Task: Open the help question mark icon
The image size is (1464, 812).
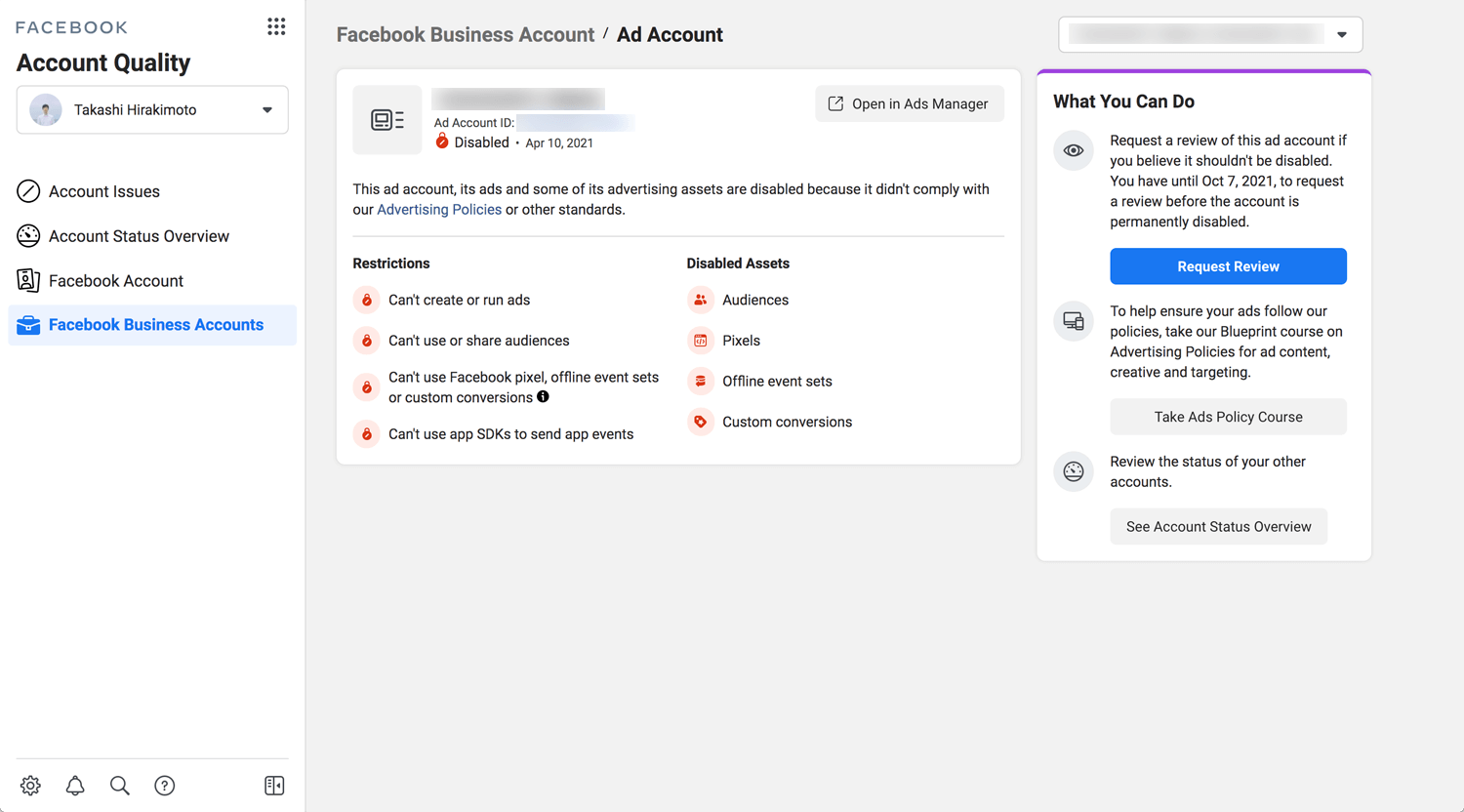Action: (x=165, y=786)
